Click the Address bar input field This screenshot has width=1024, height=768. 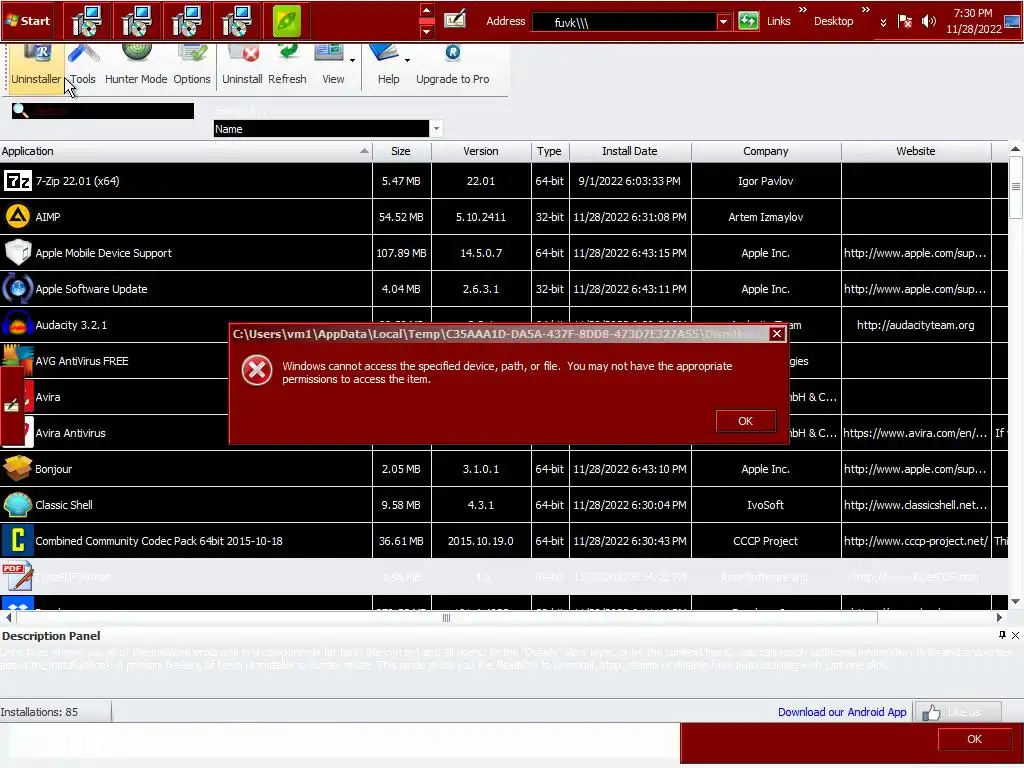pyautogui.click(x=625, y=22)
